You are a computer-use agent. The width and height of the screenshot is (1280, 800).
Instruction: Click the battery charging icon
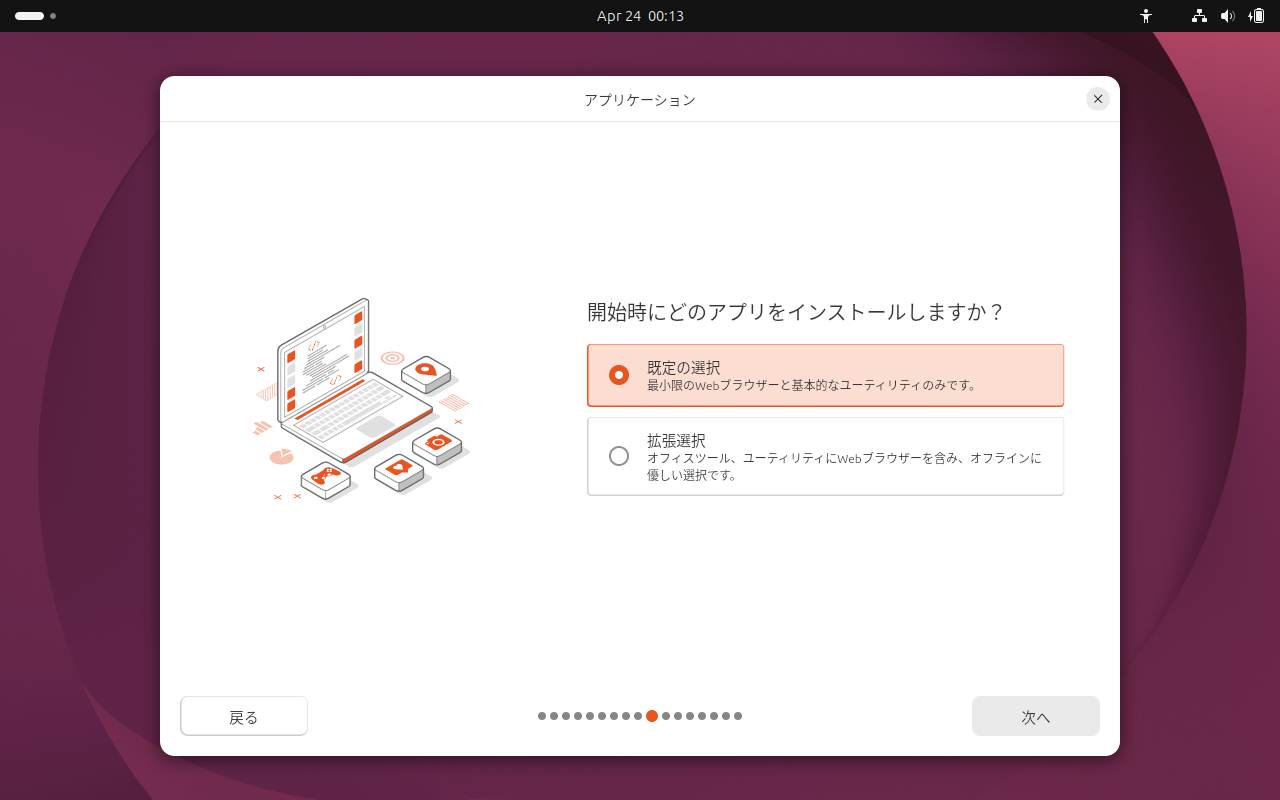click(1256, 16)
